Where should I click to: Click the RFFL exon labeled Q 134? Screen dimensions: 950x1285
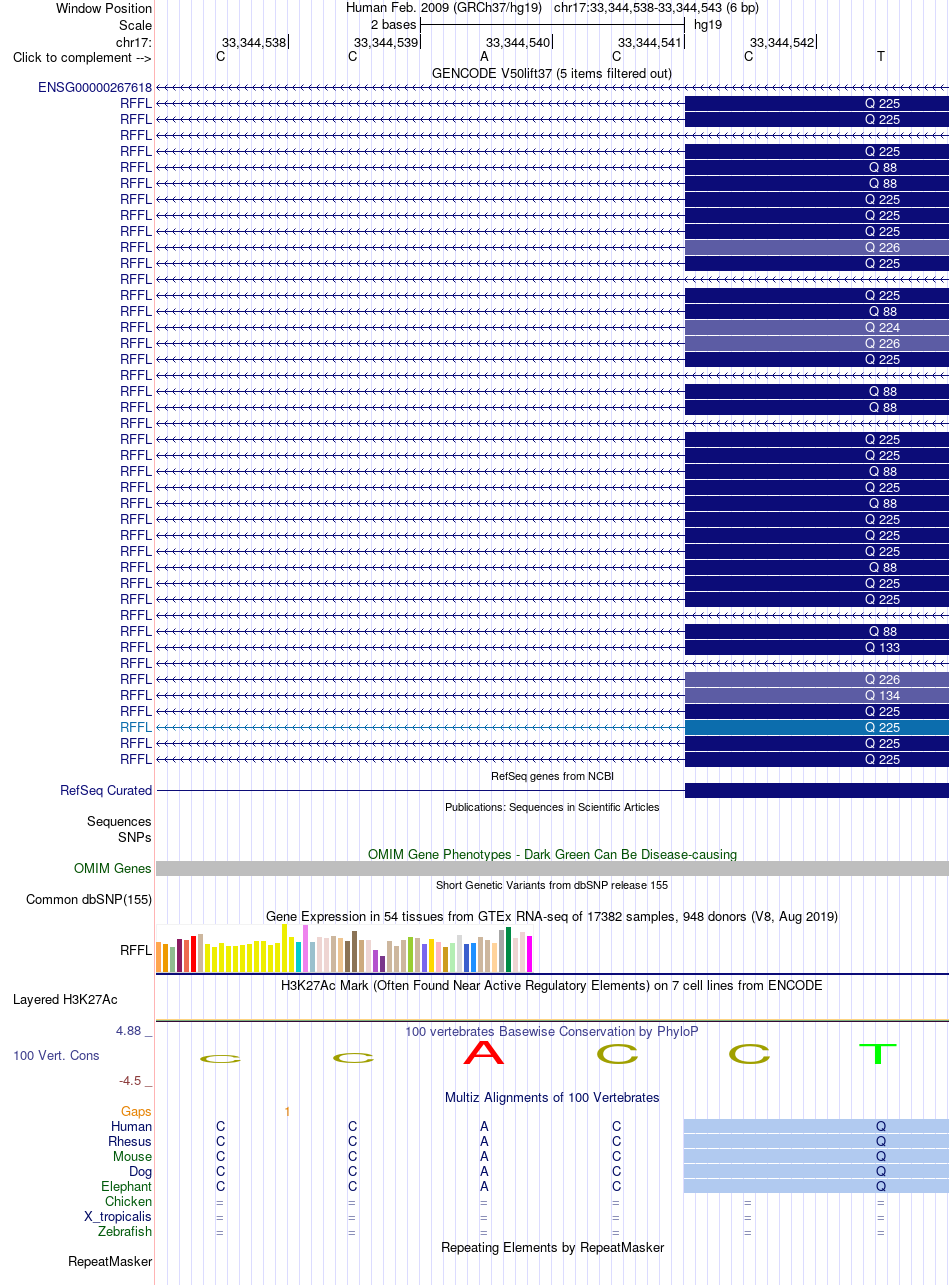coord(817,695)
